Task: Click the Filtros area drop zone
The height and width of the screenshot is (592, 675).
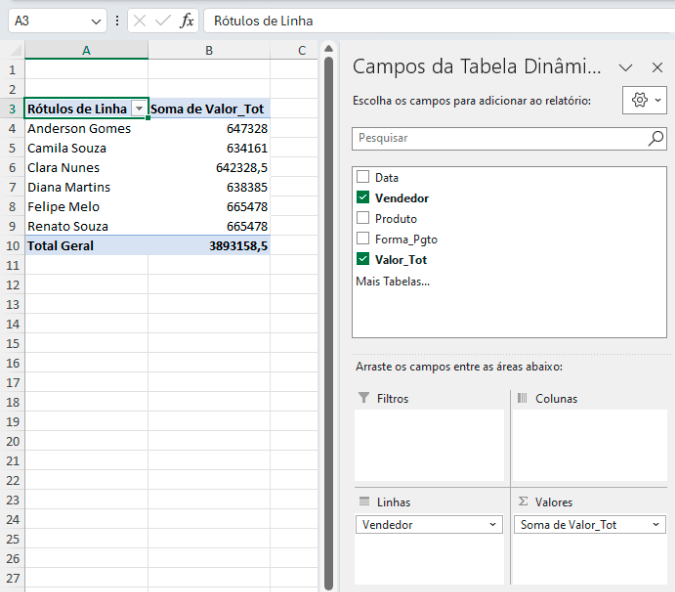Action: tap(429, 445)
